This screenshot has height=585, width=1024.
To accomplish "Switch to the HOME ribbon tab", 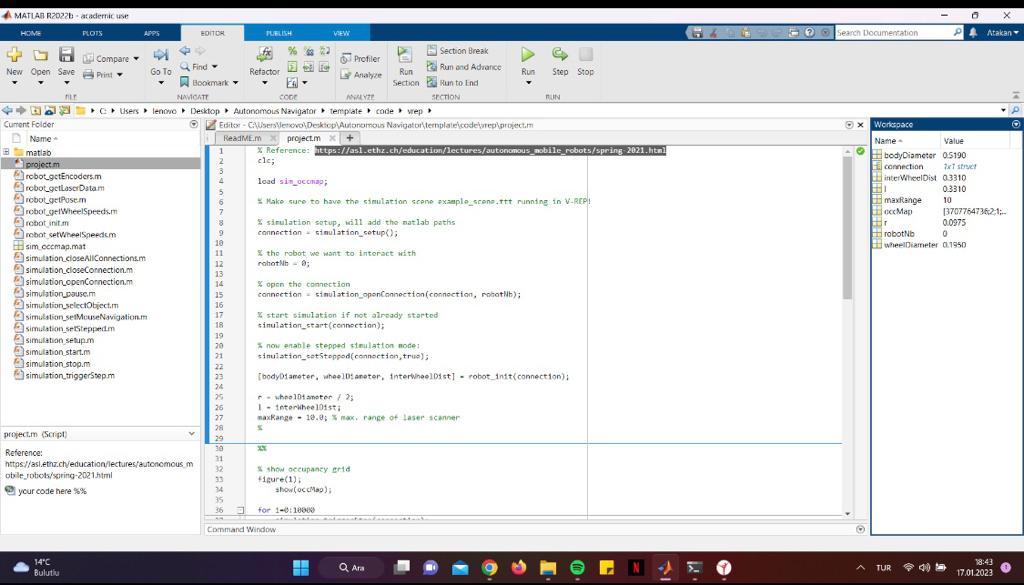I will [x=31, y=33].
